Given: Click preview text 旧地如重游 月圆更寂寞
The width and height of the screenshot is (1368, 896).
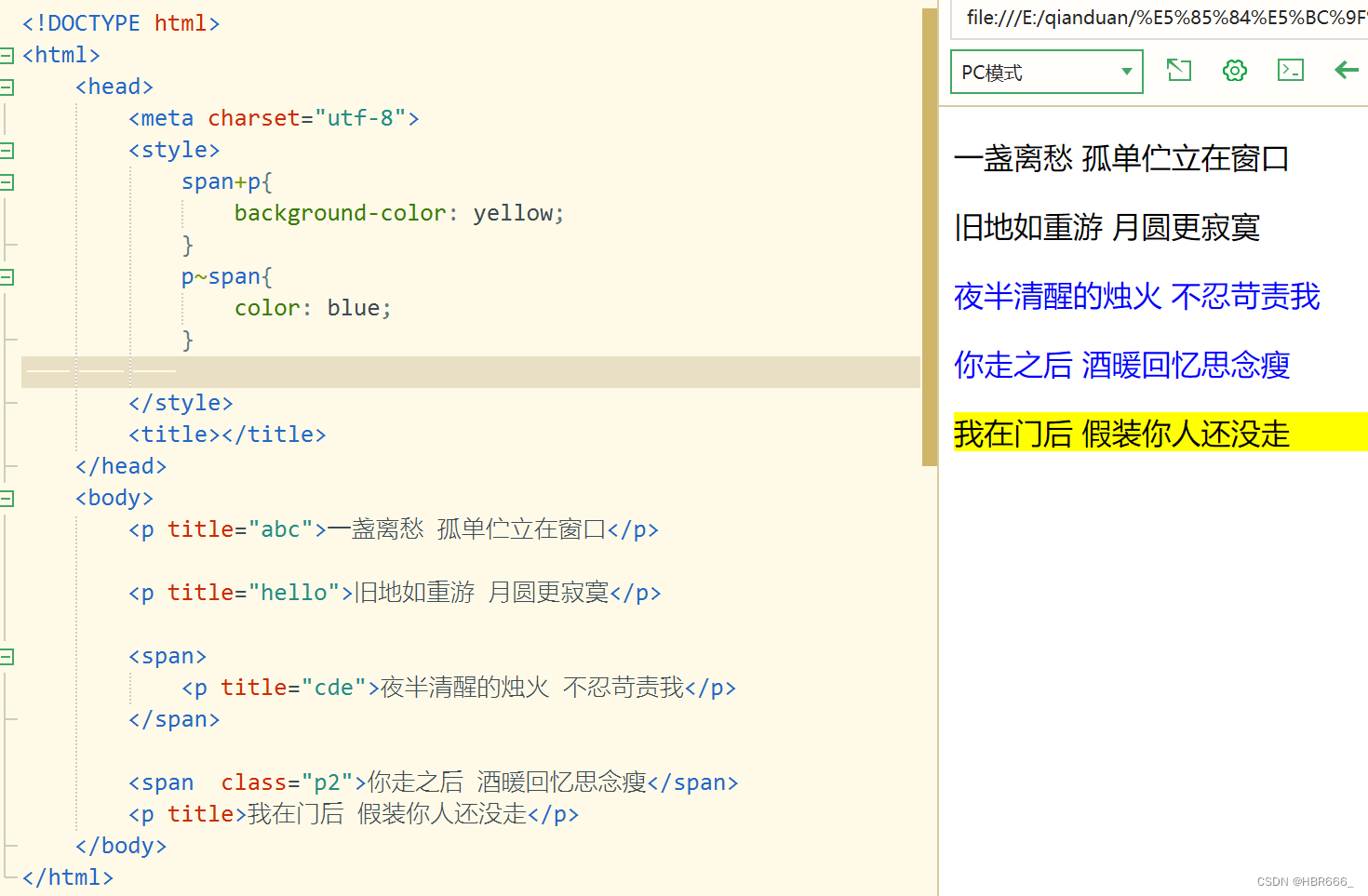Looking at the screenshot, I should [x=1106, y=228].
